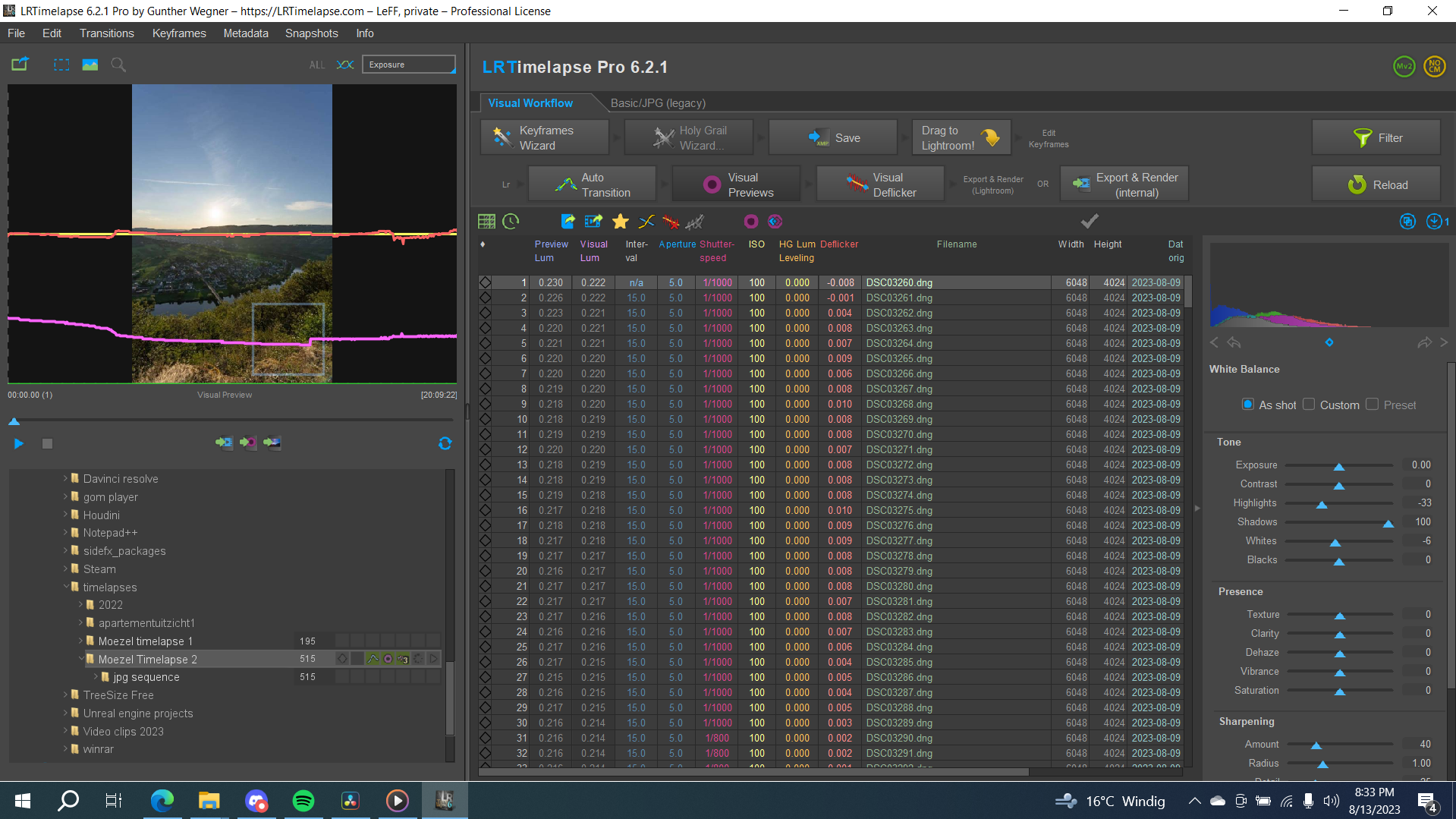Screen dimensions: 1456x819
Task: Expand the Unreal engine projects folder
Action: [x=65, y=713]
